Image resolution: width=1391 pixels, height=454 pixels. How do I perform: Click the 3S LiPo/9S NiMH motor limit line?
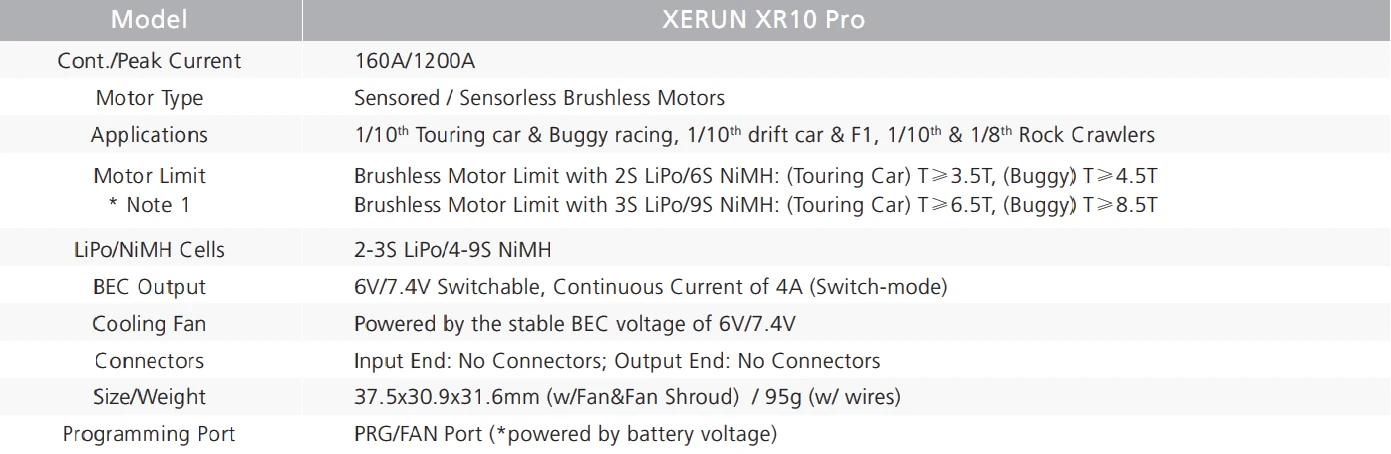(755, 205)
